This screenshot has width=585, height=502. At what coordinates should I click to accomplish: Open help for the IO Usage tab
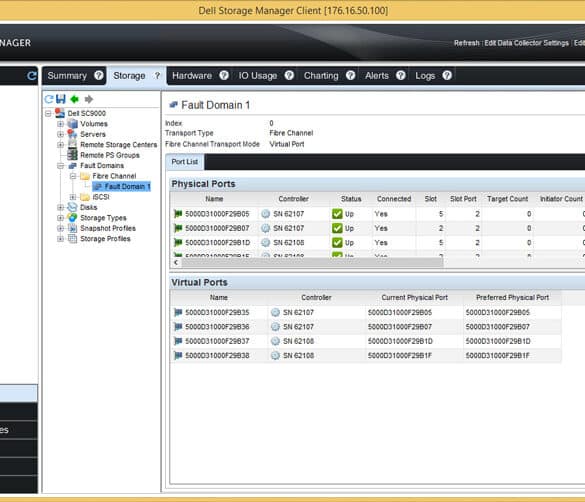click(x=289, y=75)
